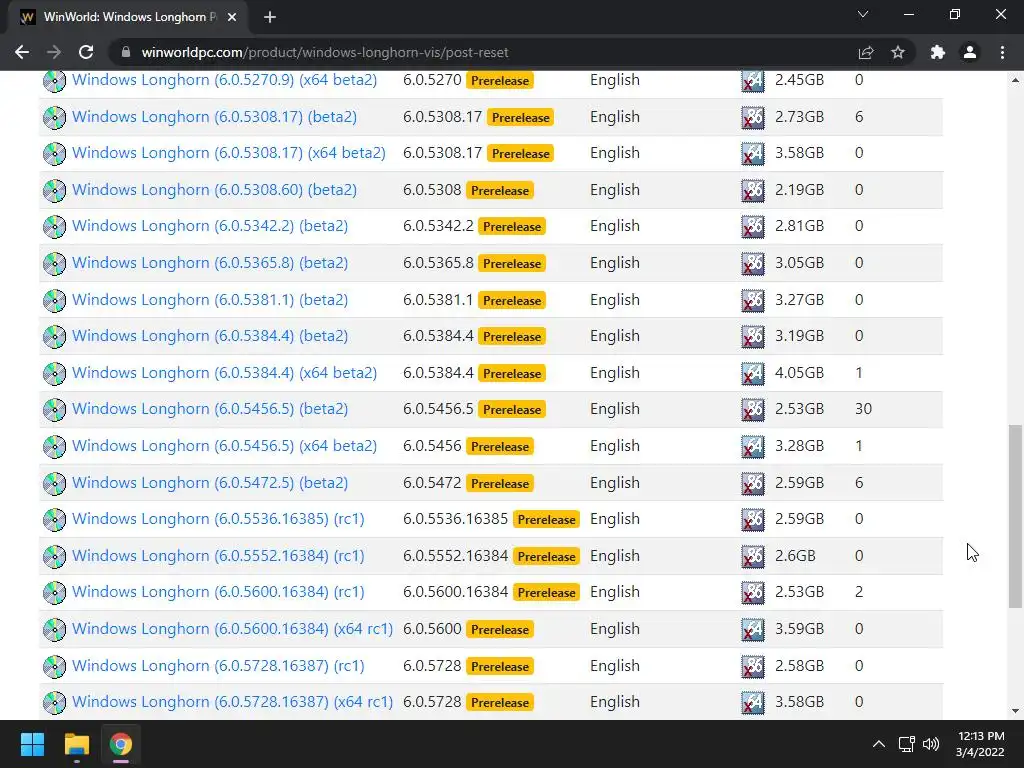Click disc icon of 6.0.5308.60 row
This screenshot has height=768, width=1024.
point(54,191)
